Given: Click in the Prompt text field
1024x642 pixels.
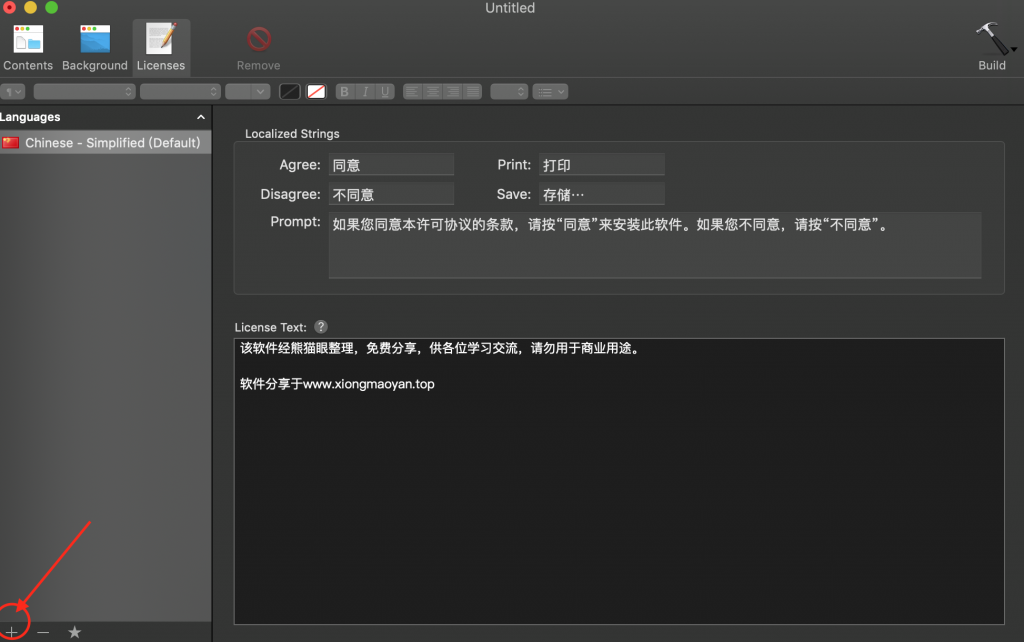Looking at the screenshot, I should [x=654, y=245].
